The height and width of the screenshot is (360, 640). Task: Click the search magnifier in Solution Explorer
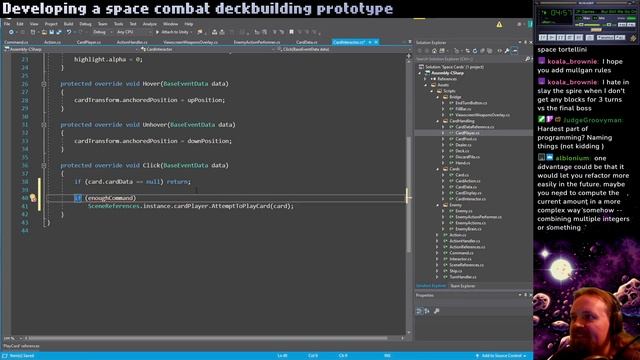527,59
